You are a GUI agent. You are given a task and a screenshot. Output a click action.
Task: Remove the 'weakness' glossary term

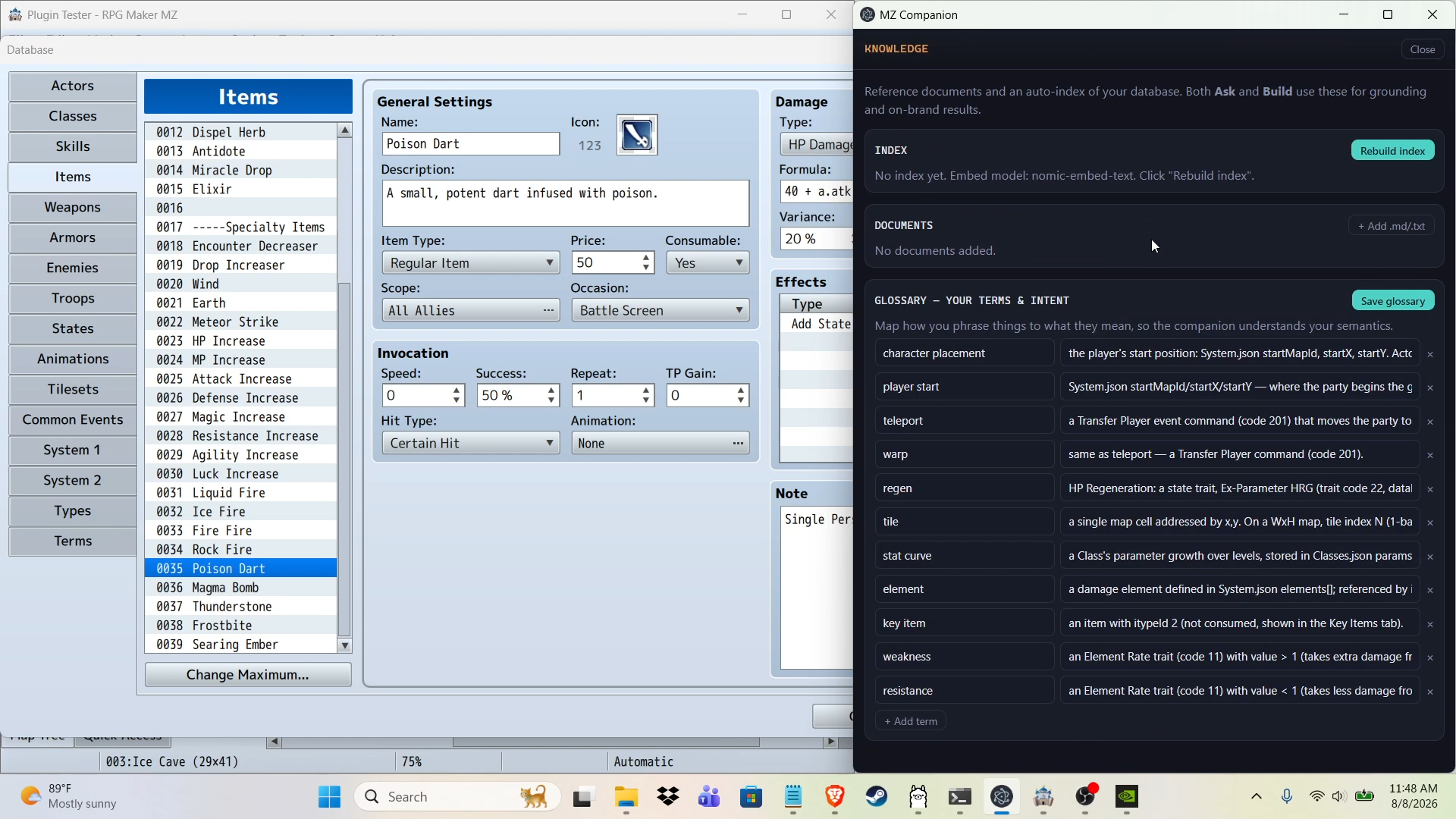1430,657
